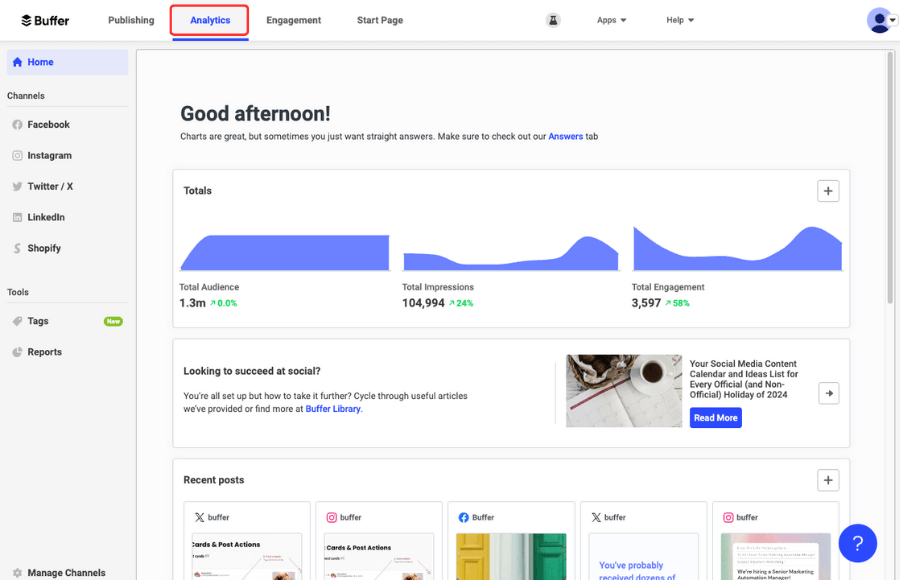Expand the Apps dropdown menu
Screen dimensions: 900x580
click(x=611, y=20)
